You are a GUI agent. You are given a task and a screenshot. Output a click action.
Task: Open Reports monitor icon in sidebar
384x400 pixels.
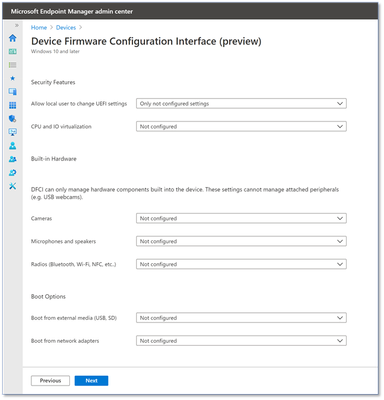13,132
